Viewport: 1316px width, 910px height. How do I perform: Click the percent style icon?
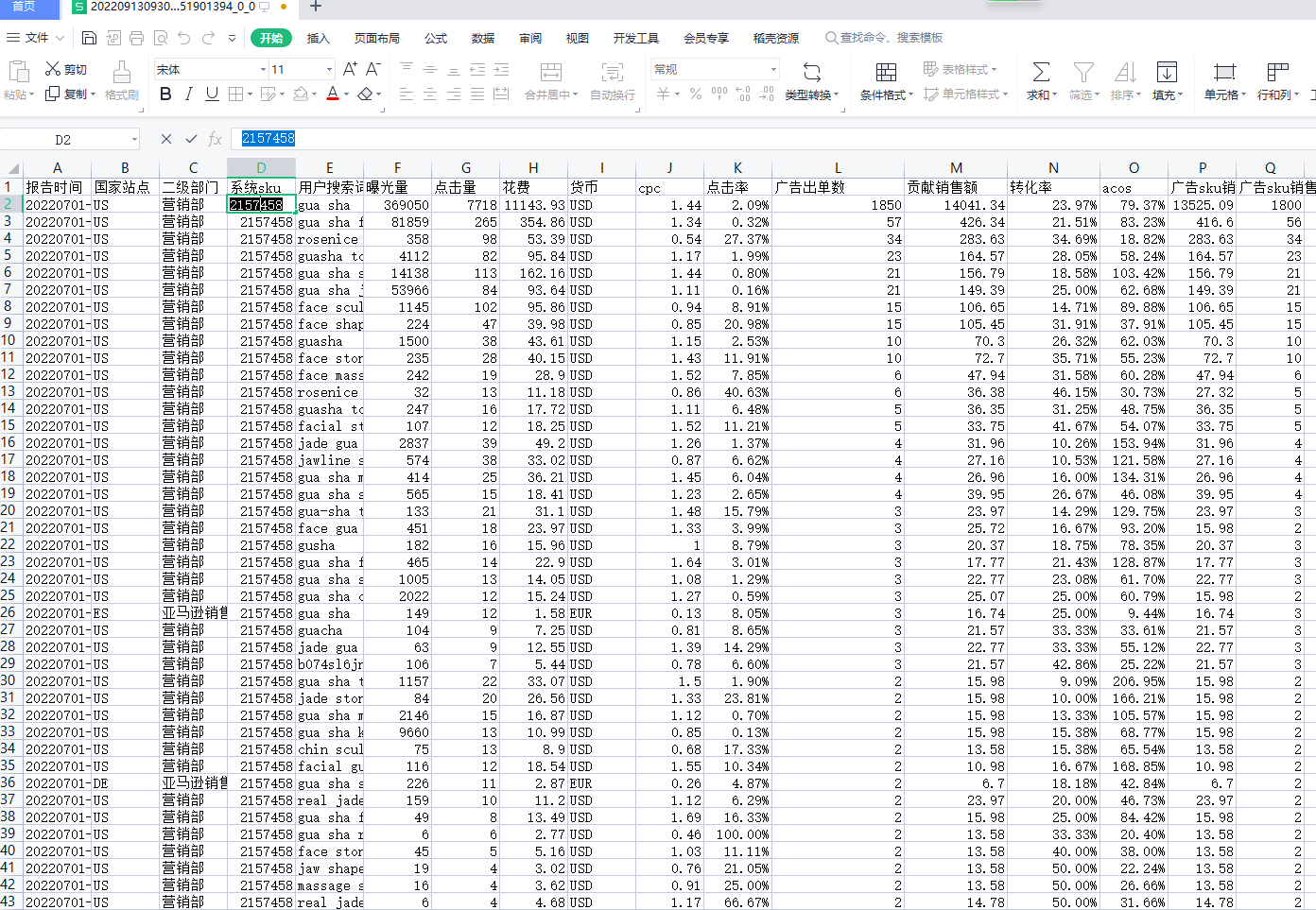tap(696, 94)
